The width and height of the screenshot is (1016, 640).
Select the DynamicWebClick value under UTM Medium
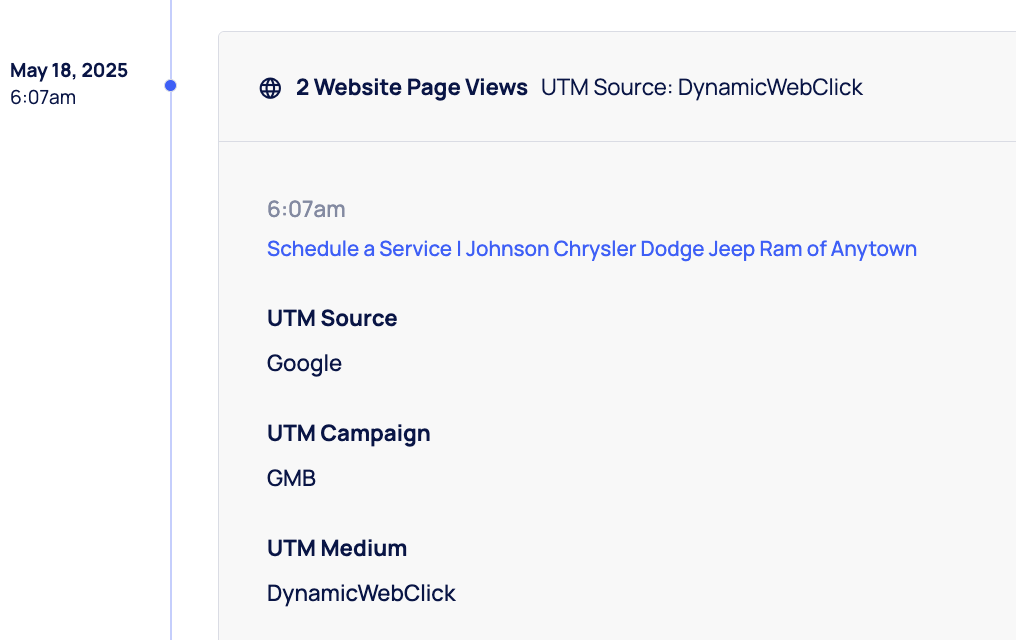361,594
